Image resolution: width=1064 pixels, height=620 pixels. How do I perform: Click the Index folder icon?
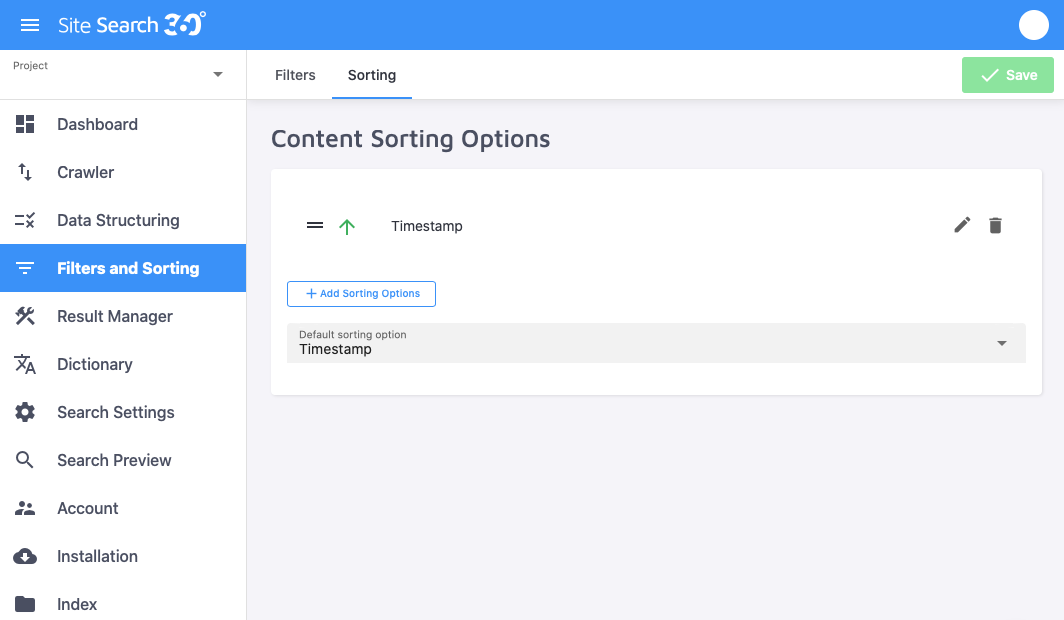[25, 604]
